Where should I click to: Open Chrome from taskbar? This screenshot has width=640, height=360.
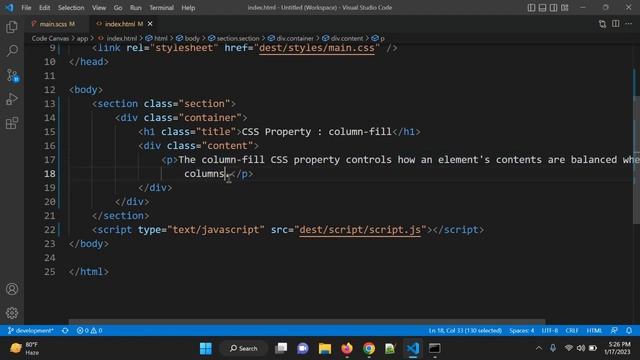[369, 348]
